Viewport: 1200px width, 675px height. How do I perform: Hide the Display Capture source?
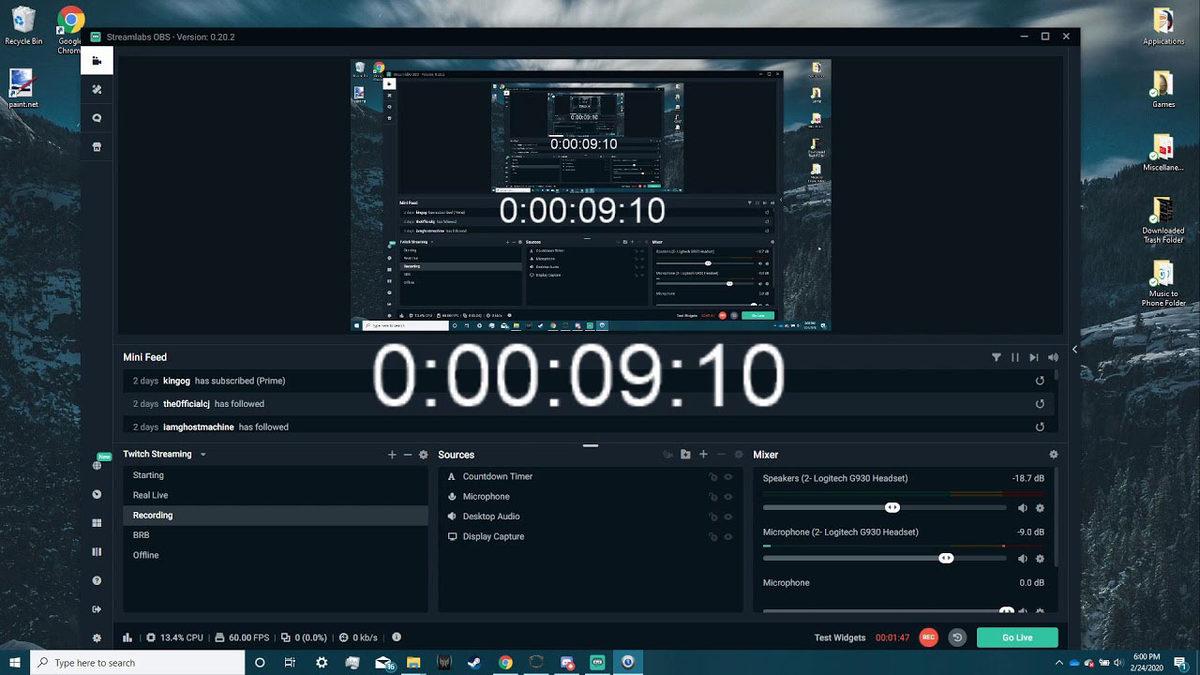click(728, 536)
